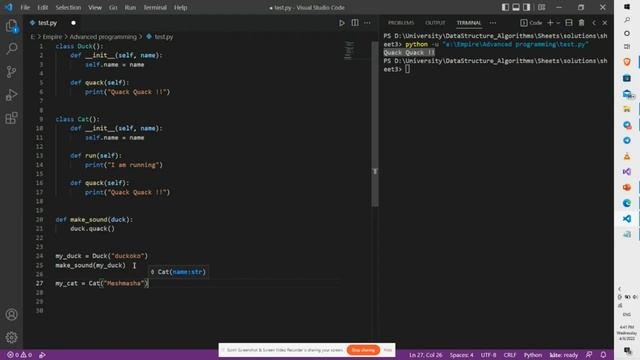Image resolution: width=640 pixels, height=360 pixels.
Task: Open the View menu
Action: point(95,7)
